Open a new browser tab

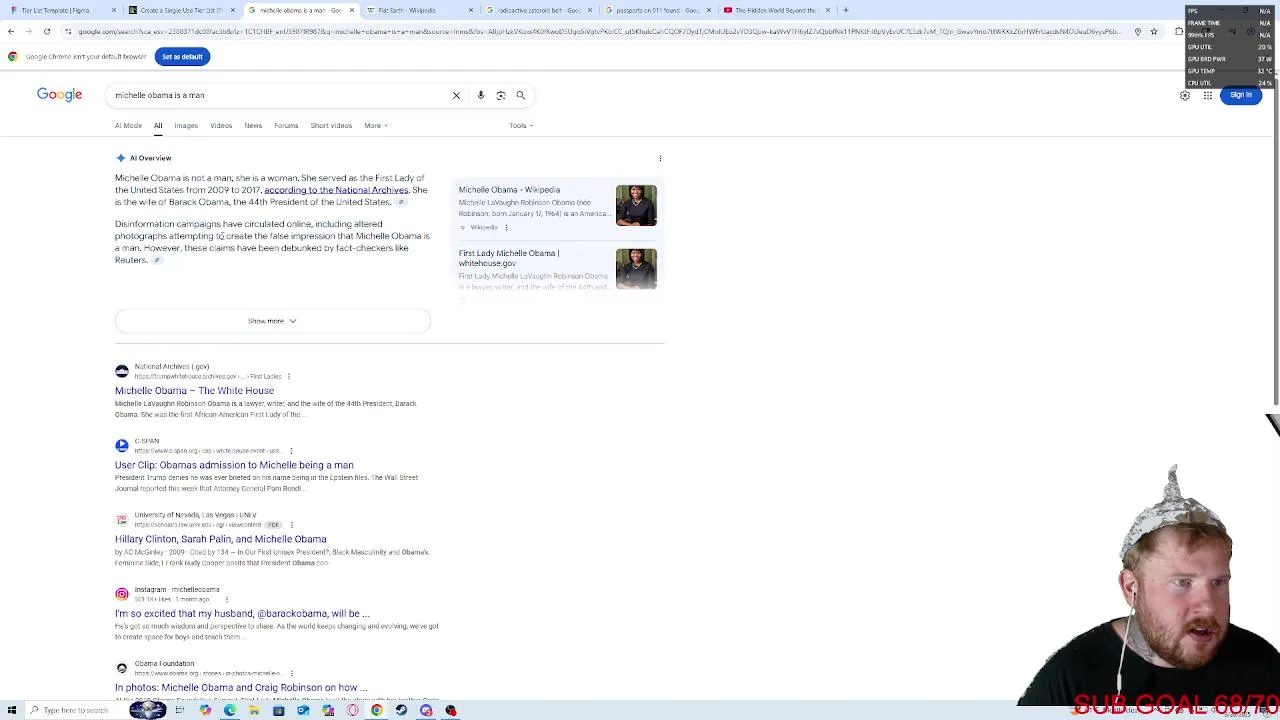[x=845, y=10]
